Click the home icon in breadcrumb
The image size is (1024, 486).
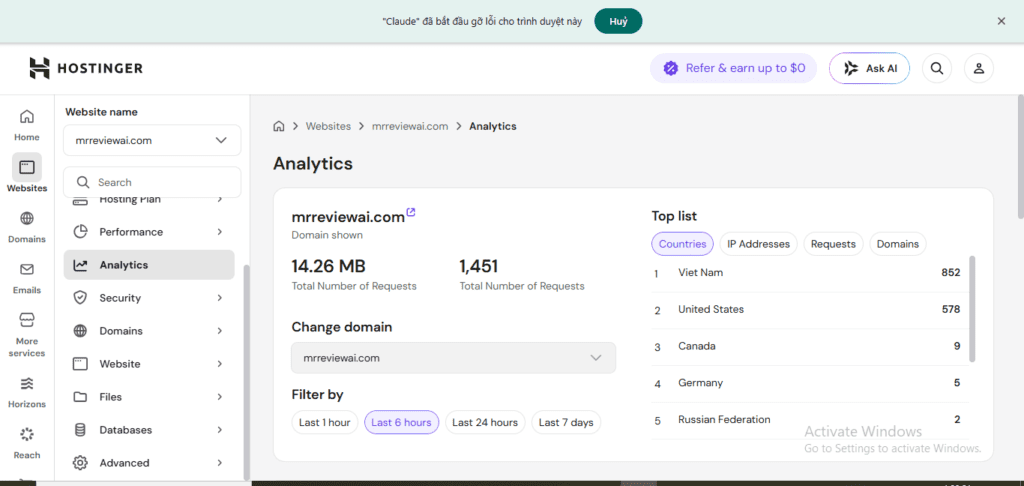click(279, 126)
